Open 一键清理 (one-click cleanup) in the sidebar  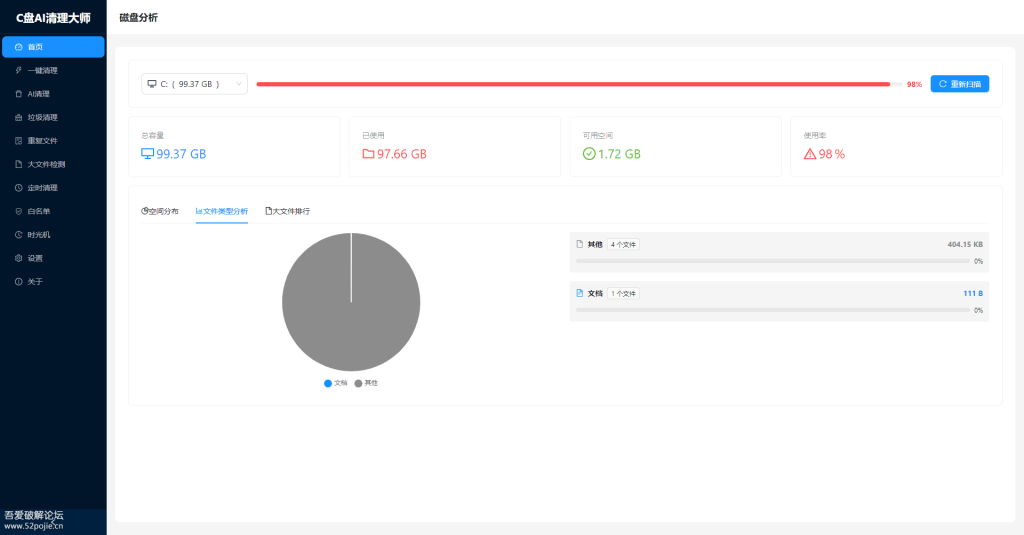(42, 70)
